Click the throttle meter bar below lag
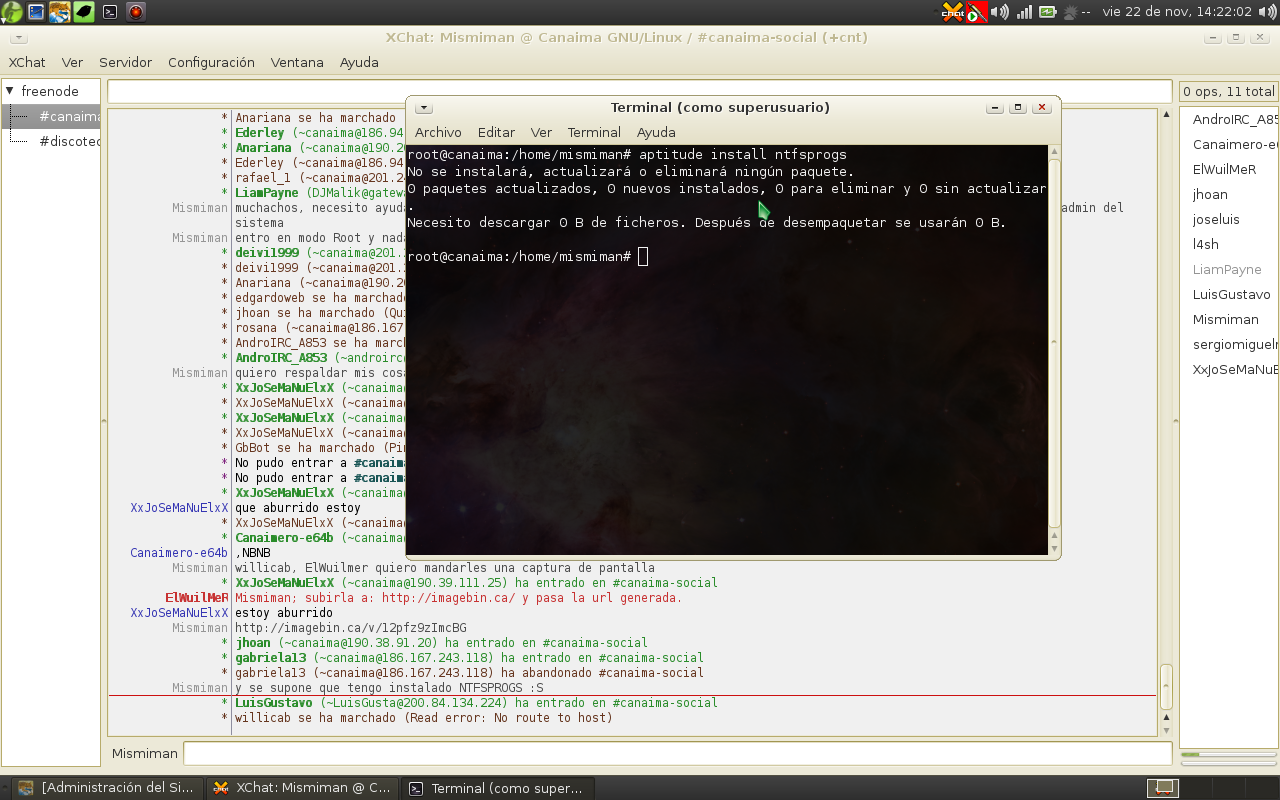Viewport: 1280px width, 800px height. [1227, 762]
